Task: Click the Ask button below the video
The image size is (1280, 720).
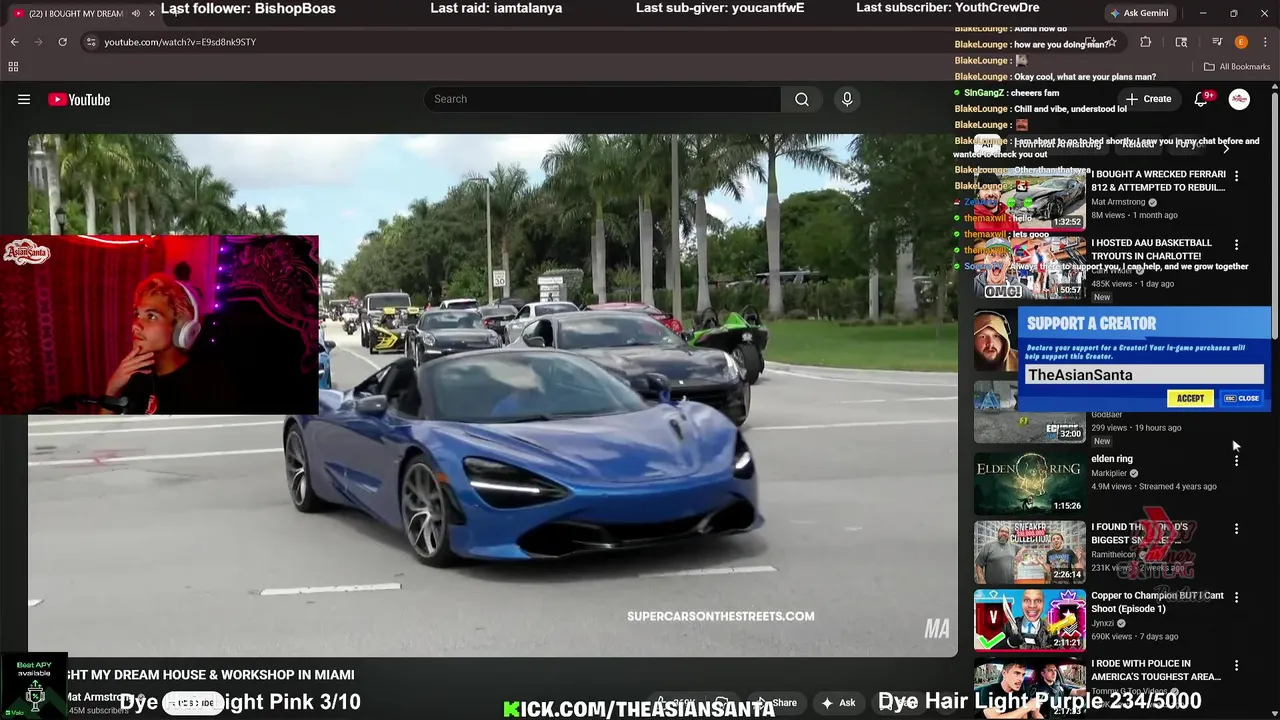Action: coord(838,703)
